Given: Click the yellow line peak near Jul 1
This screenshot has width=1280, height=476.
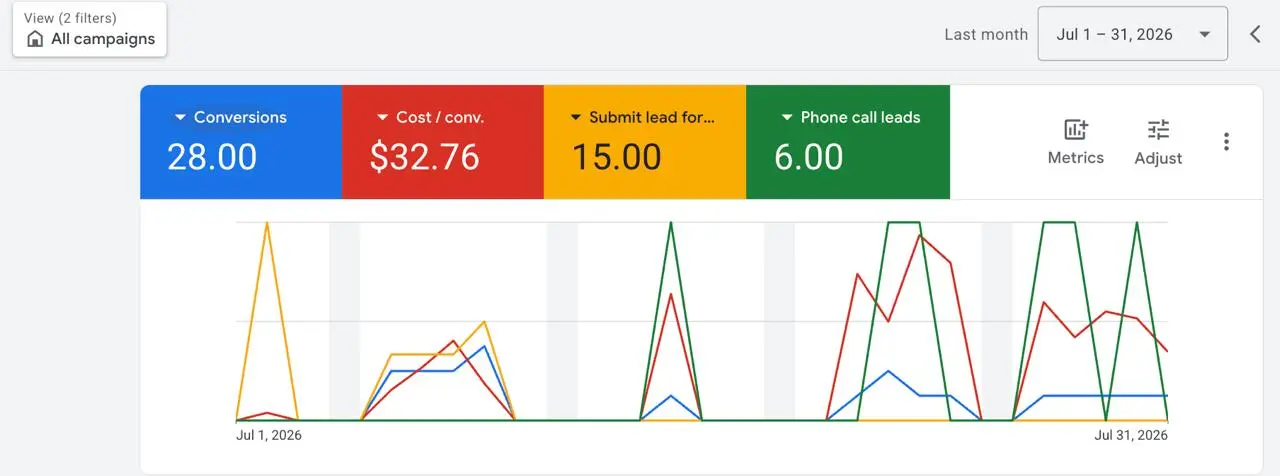Looking at the screenshot, I should coord(267,223).
